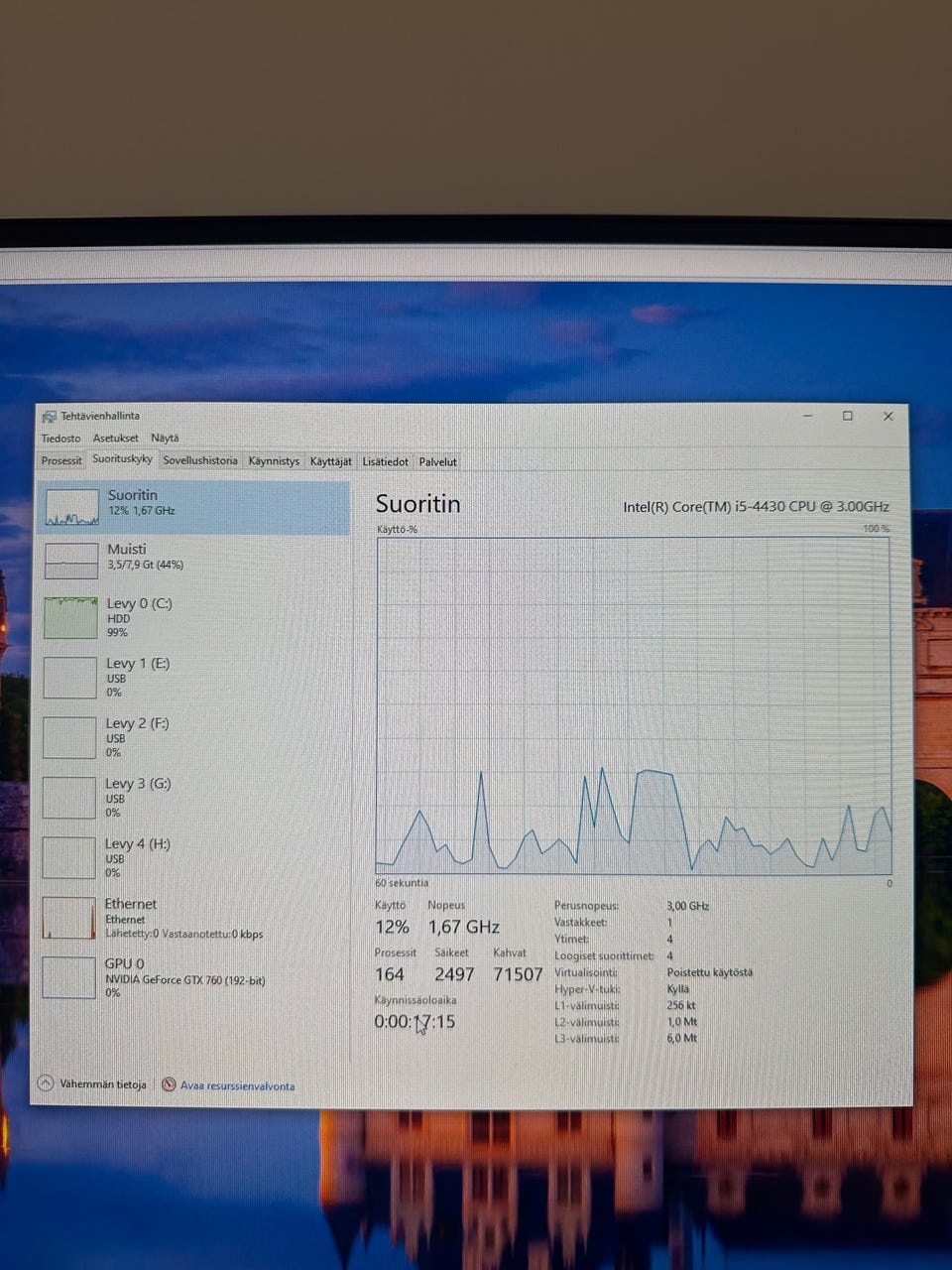
Task: Click the resource monitor icon
Action: (169, 1084)
